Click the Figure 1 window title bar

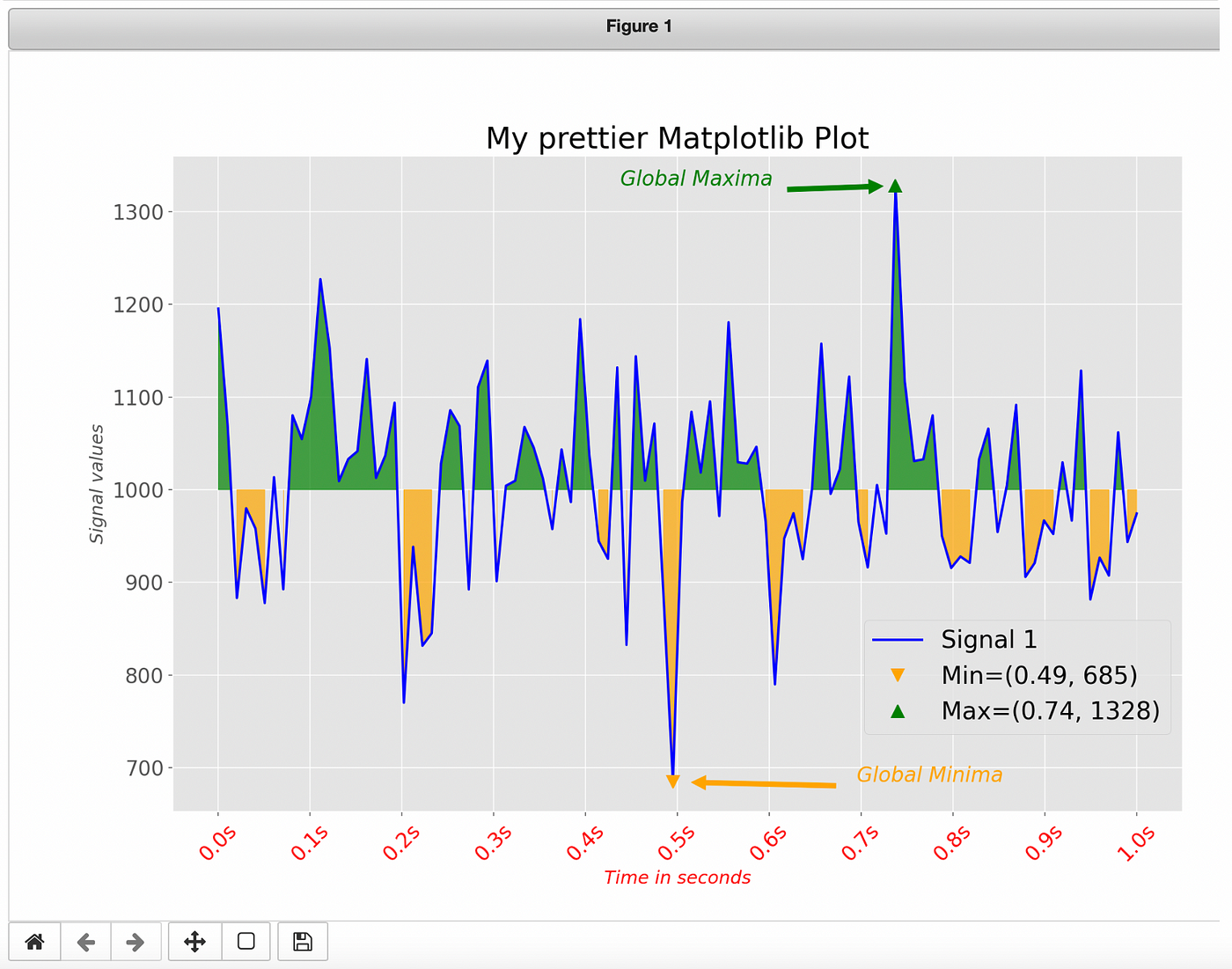click(614, 27)
